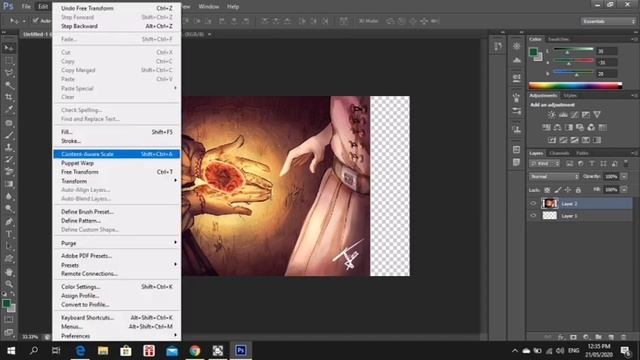This screenshot has height=360, width=640.
Task: Open the Opacity slider arrow
Action: pos(624,177)
